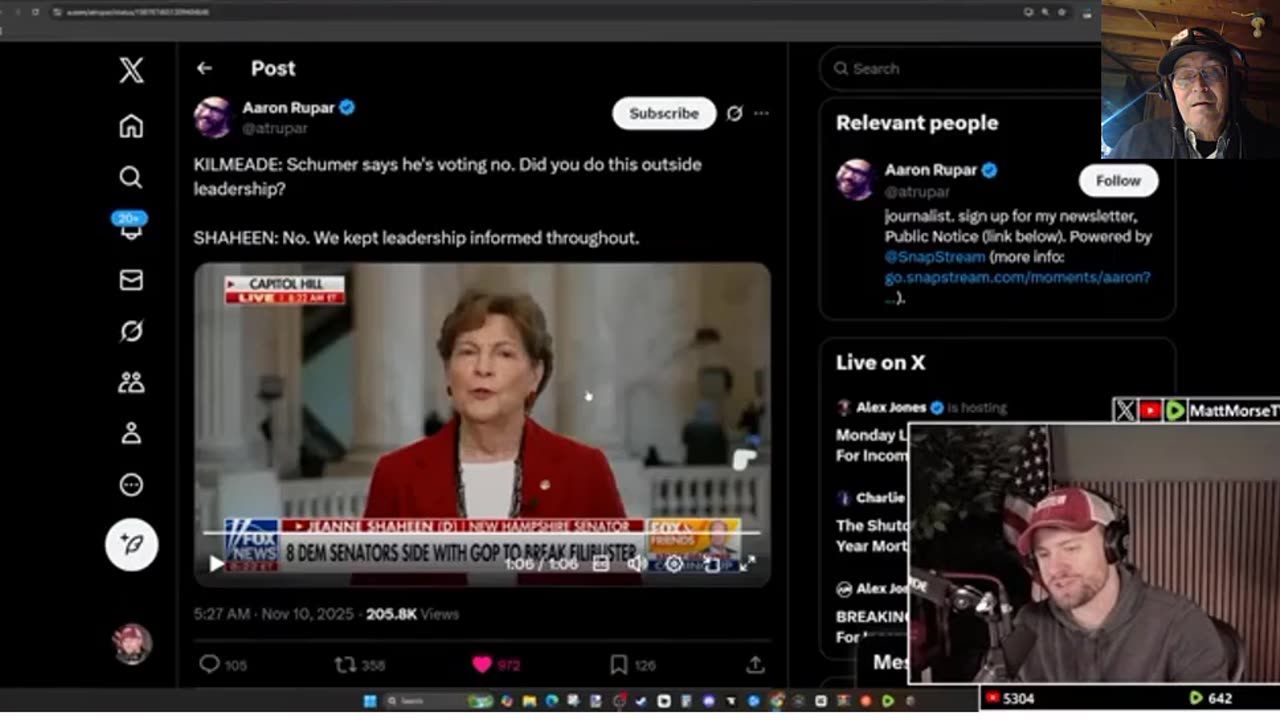The width and height of the screenshot is (1280, 720).
Task: Open the Messages envelope icon
Action: pos(131,280)
